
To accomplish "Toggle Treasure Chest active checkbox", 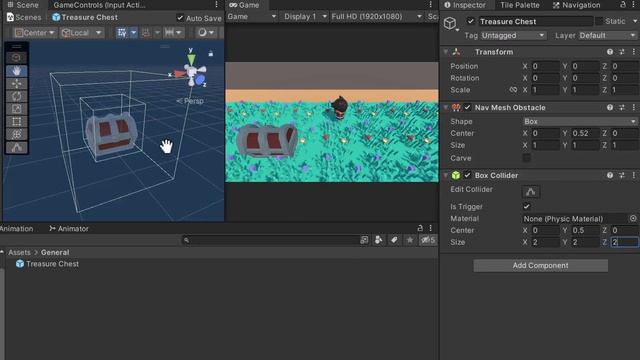I will (x=471, y=21).
